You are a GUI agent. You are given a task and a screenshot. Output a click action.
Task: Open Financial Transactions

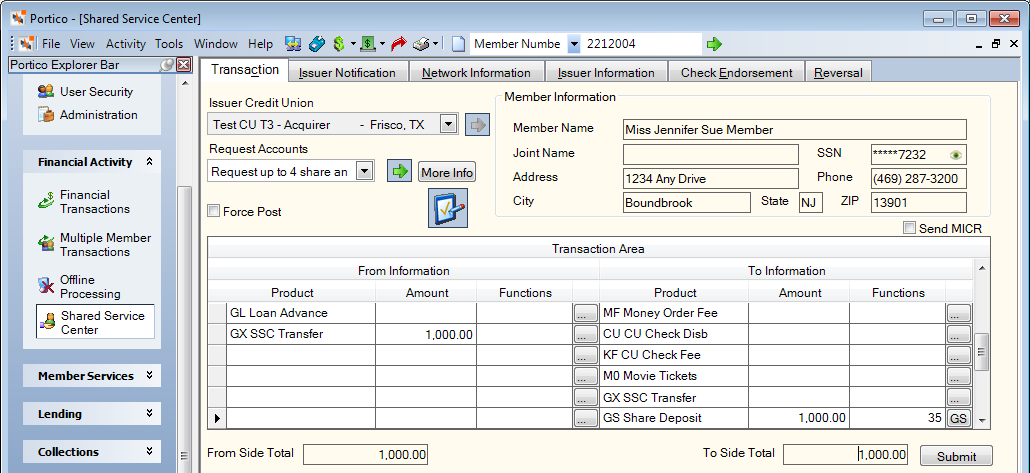[x=84, y=202]
